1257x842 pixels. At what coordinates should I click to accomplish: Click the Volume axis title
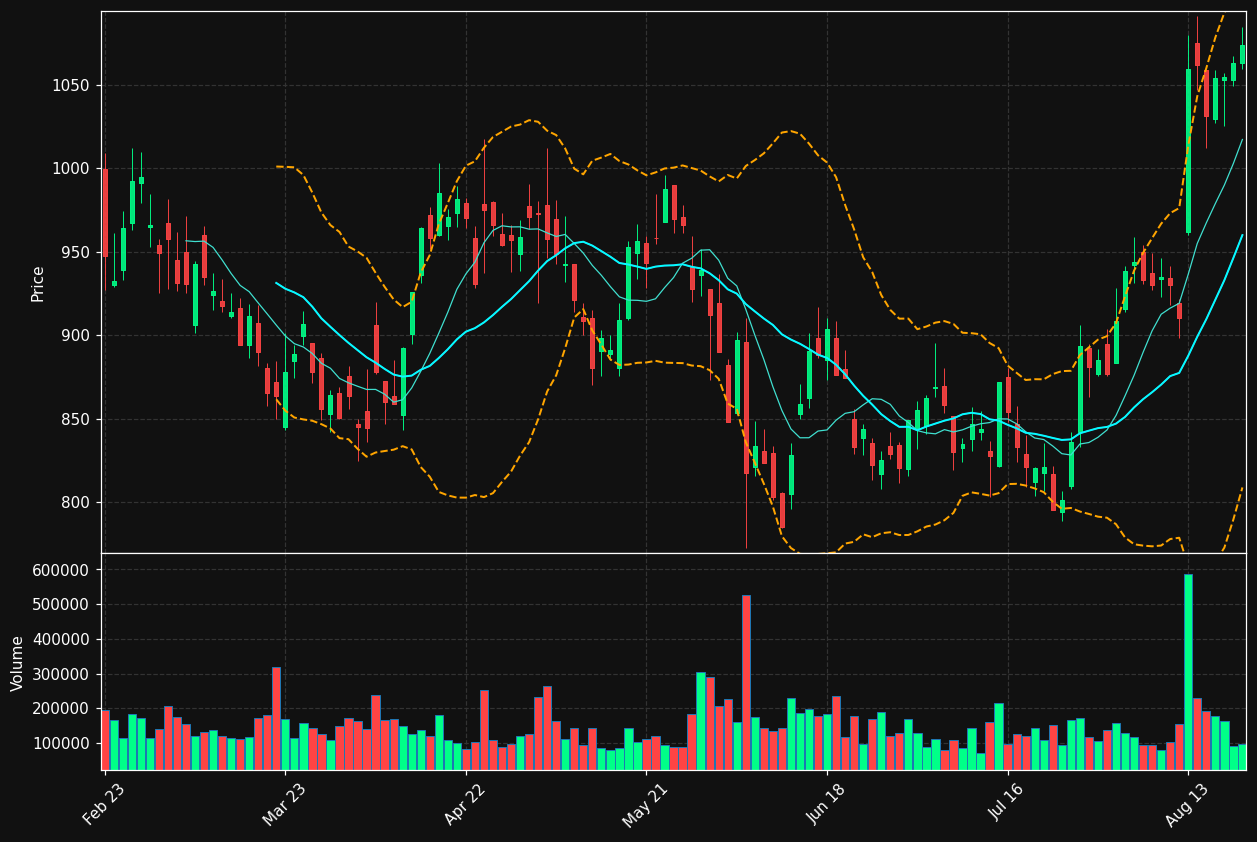click(18, 663)
